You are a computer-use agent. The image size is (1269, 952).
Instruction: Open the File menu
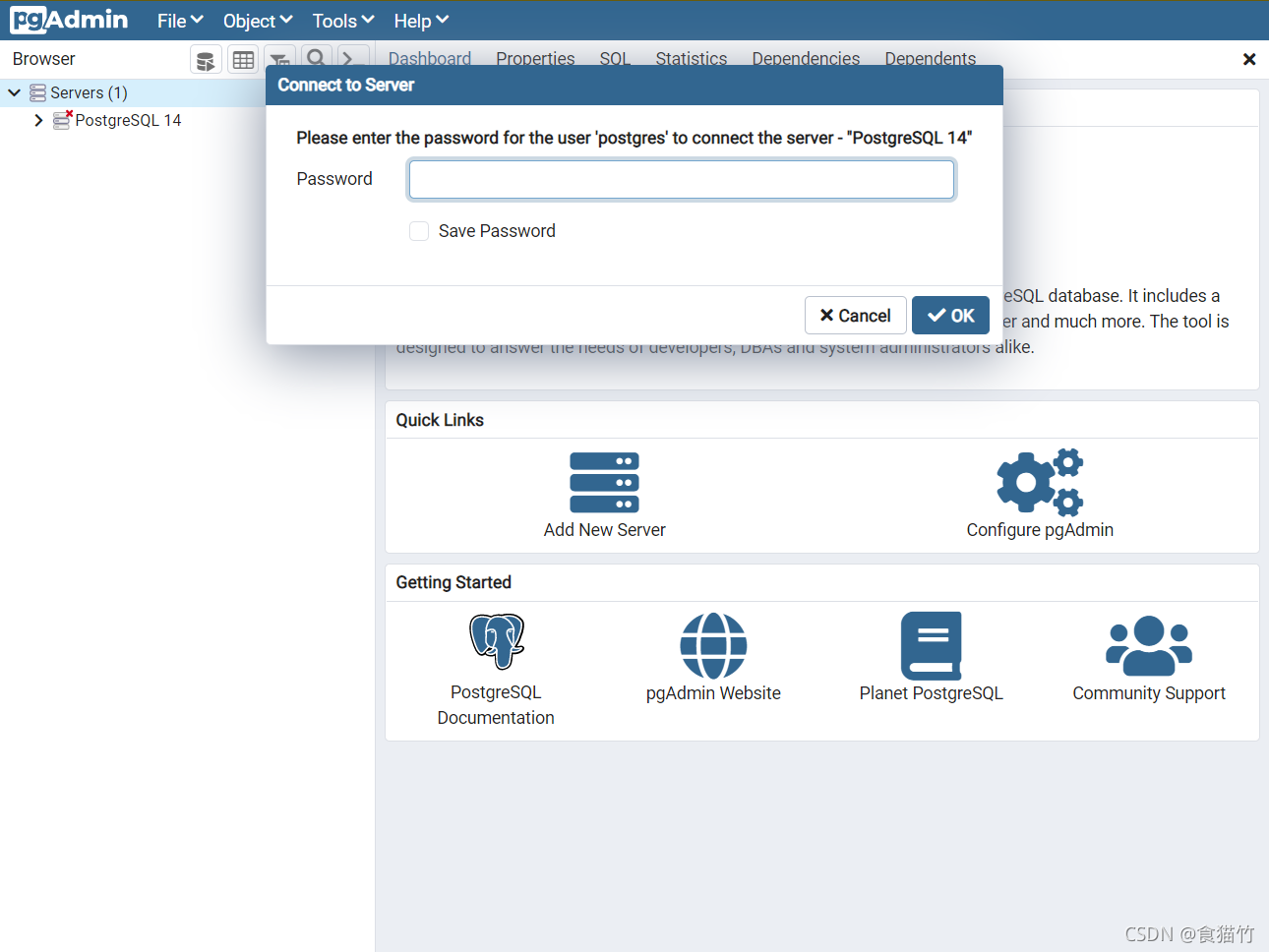coord(180,21)
